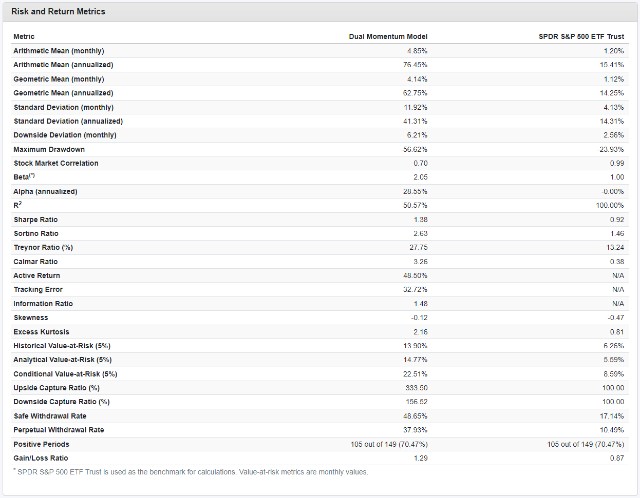Select the Alpha (annualized) row label

[45, 191]
